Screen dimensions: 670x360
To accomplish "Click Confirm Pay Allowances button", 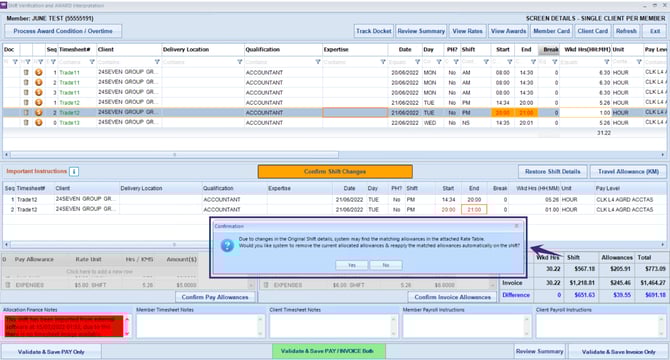I will pos(215,297).
